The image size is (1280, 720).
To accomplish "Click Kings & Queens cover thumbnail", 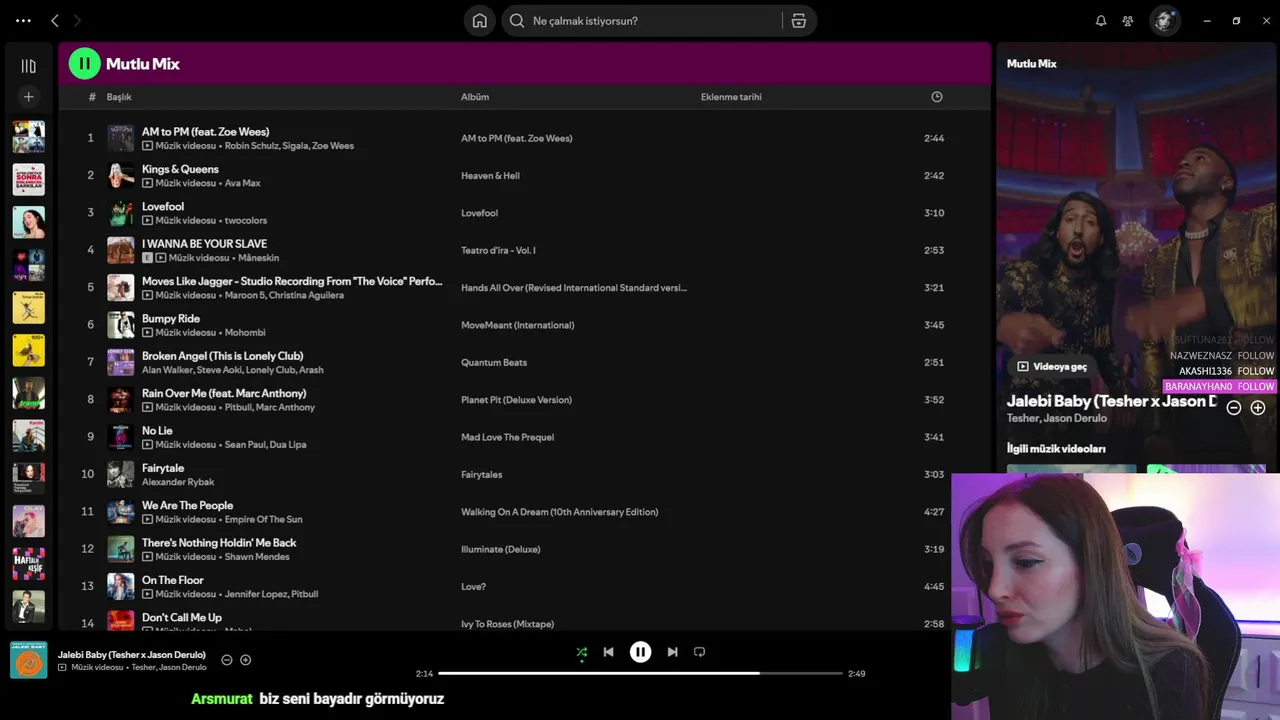I will click(x=121, y=175).
